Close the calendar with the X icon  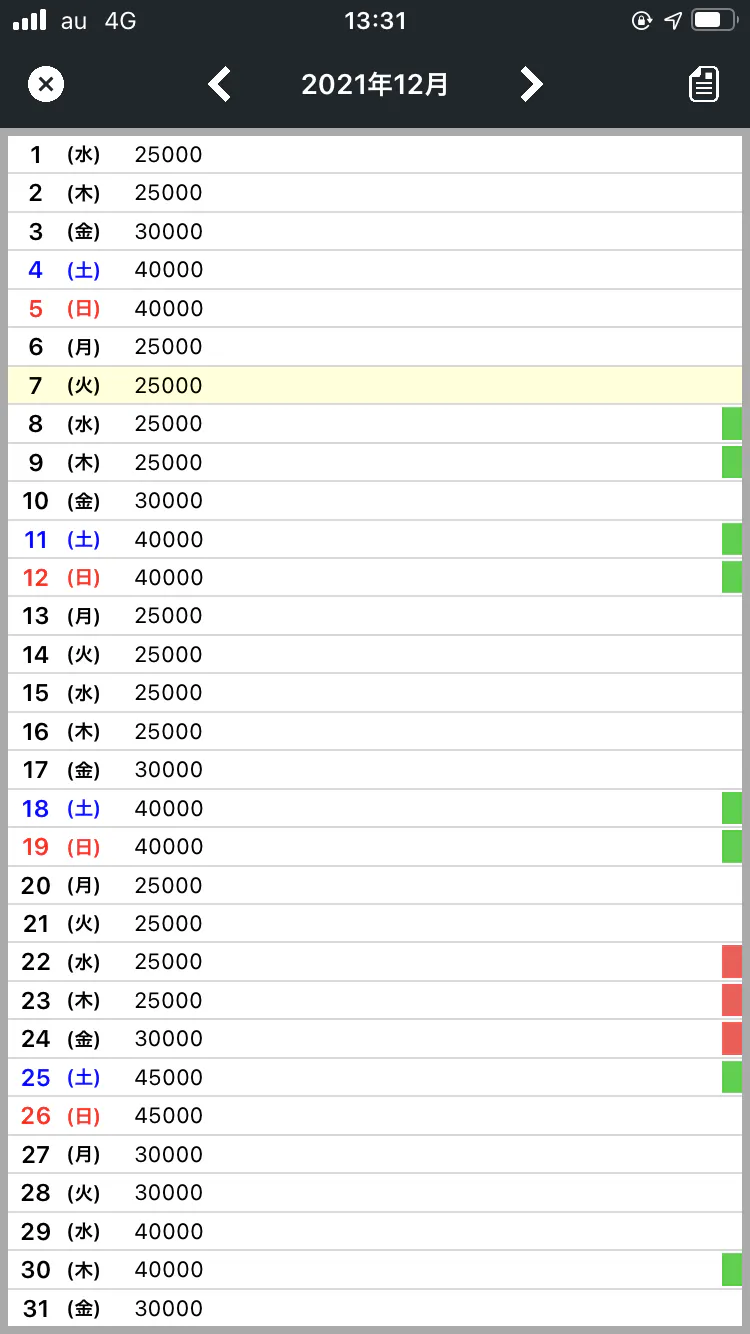coord(45,85)
